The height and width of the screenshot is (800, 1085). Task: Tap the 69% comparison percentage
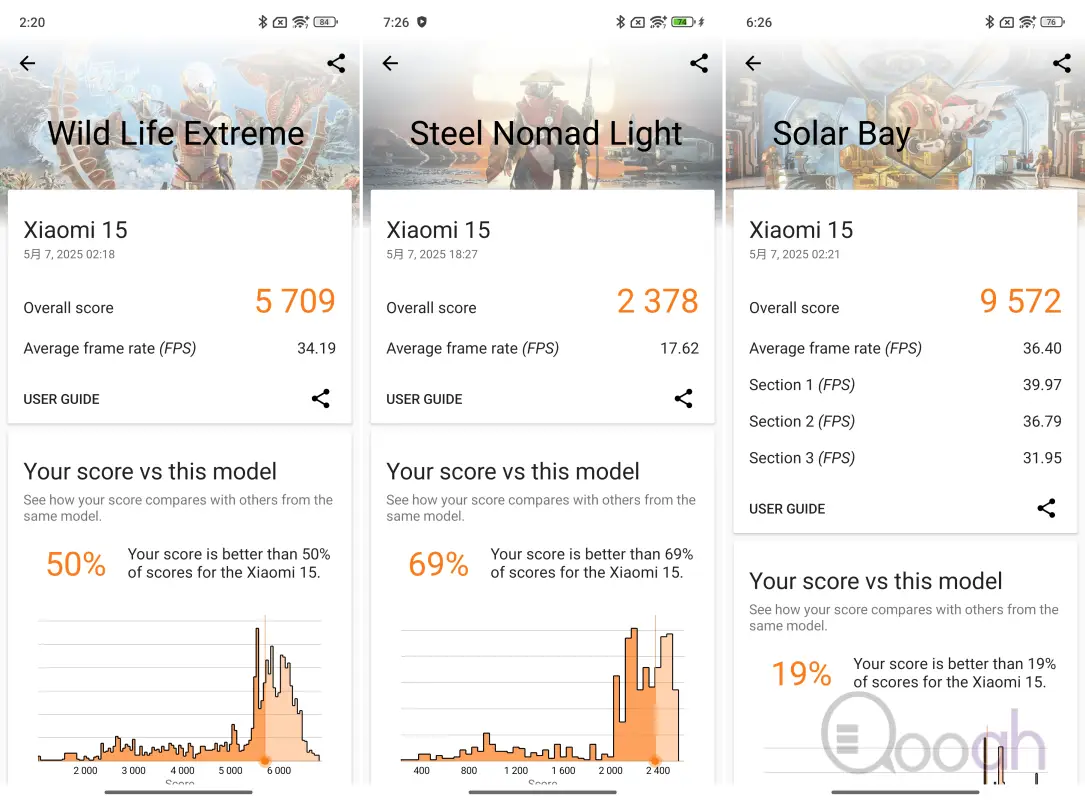439,564
